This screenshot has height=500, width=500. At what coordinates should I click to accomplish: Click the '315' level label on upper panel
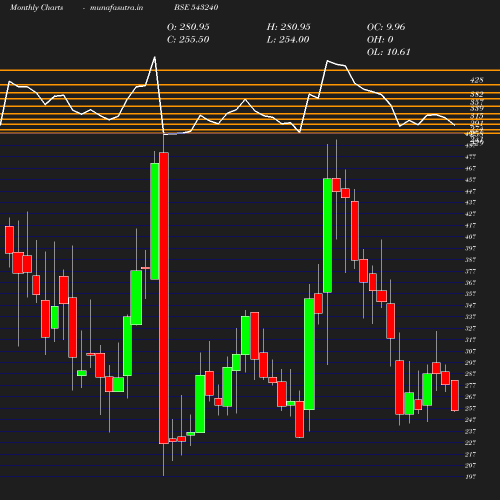tap(477, 116)
